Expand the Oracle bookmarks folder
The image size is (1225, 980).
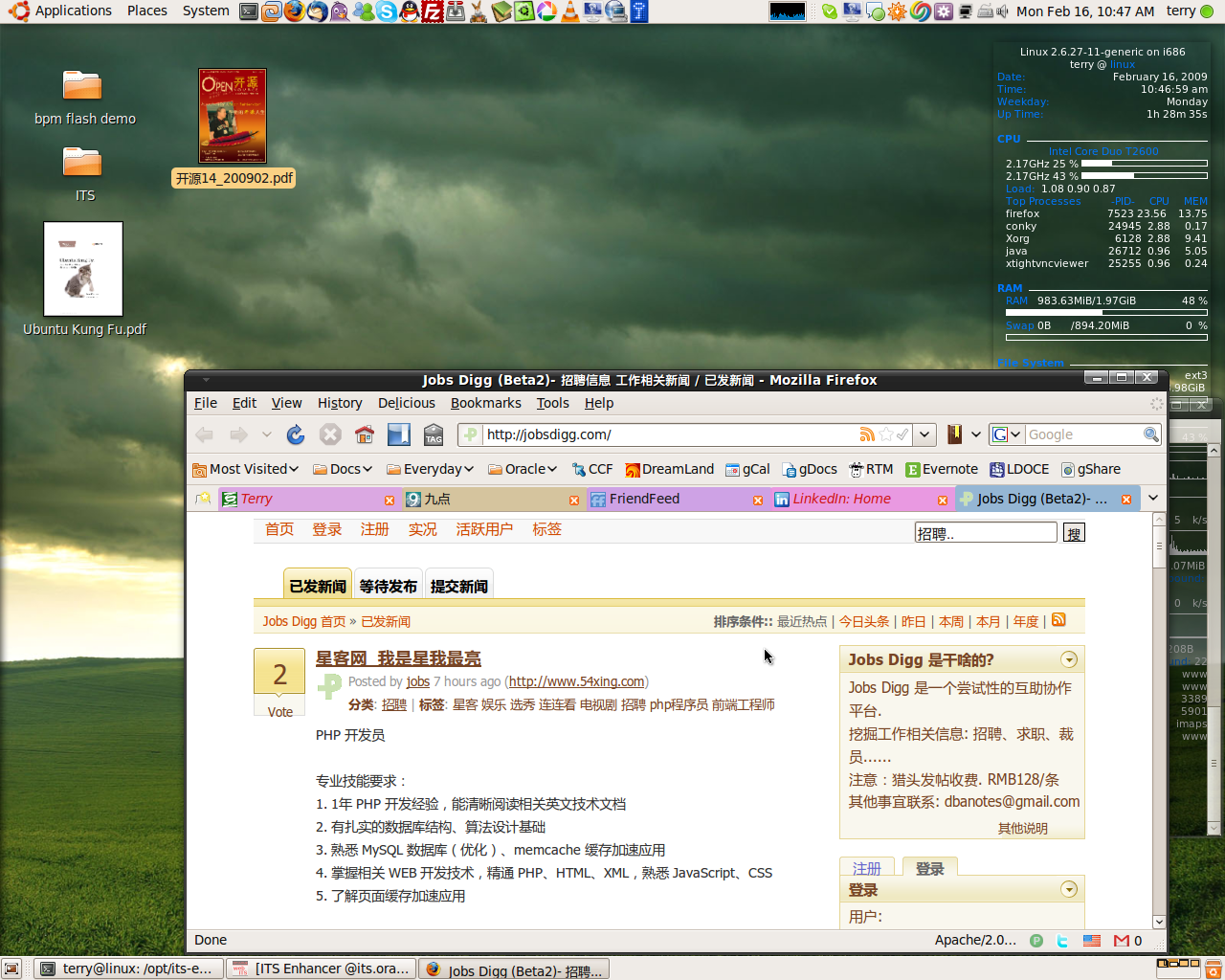(x=523, y=469)
